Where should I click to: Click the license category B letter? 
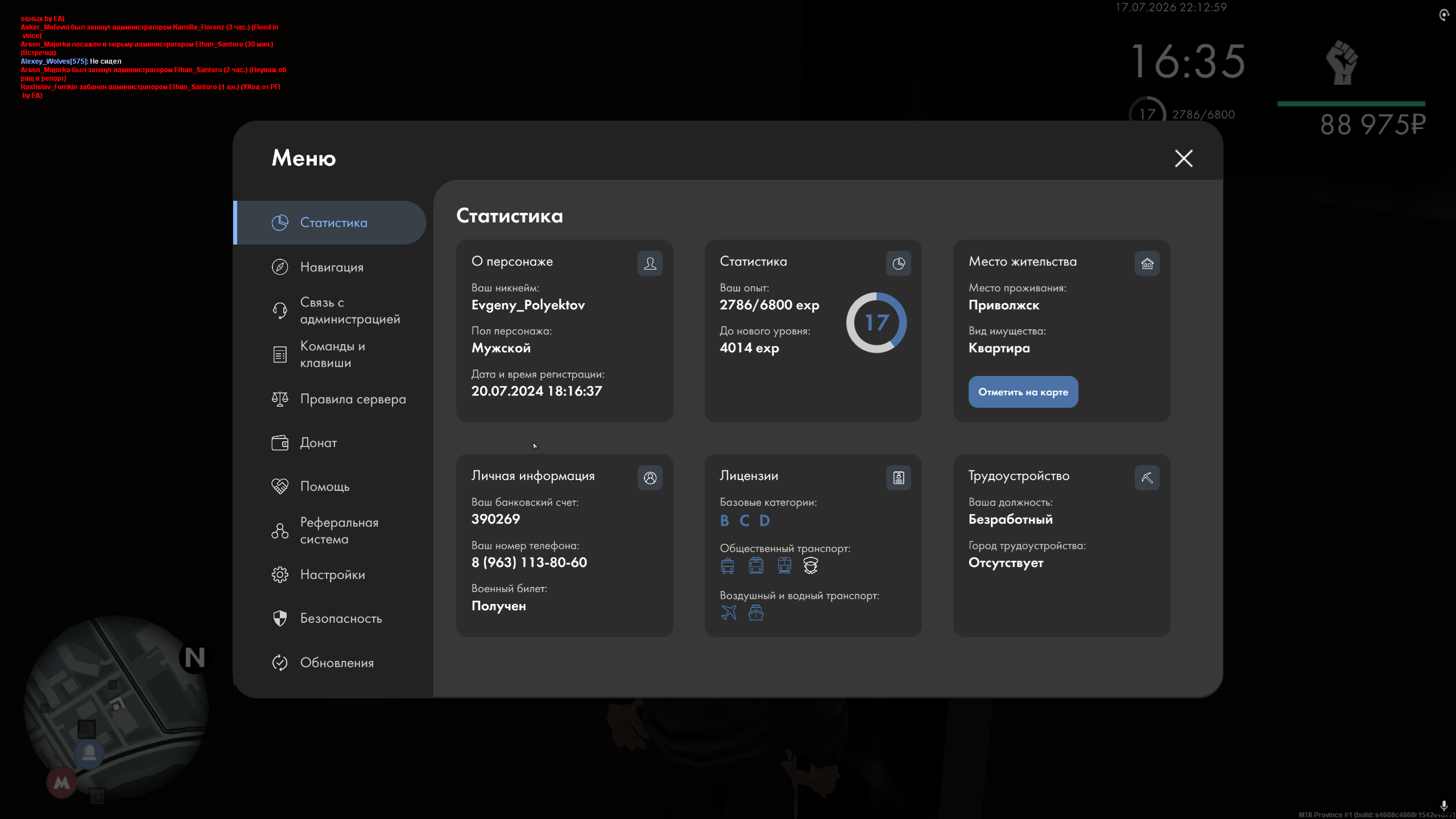[x=725, y=520]
